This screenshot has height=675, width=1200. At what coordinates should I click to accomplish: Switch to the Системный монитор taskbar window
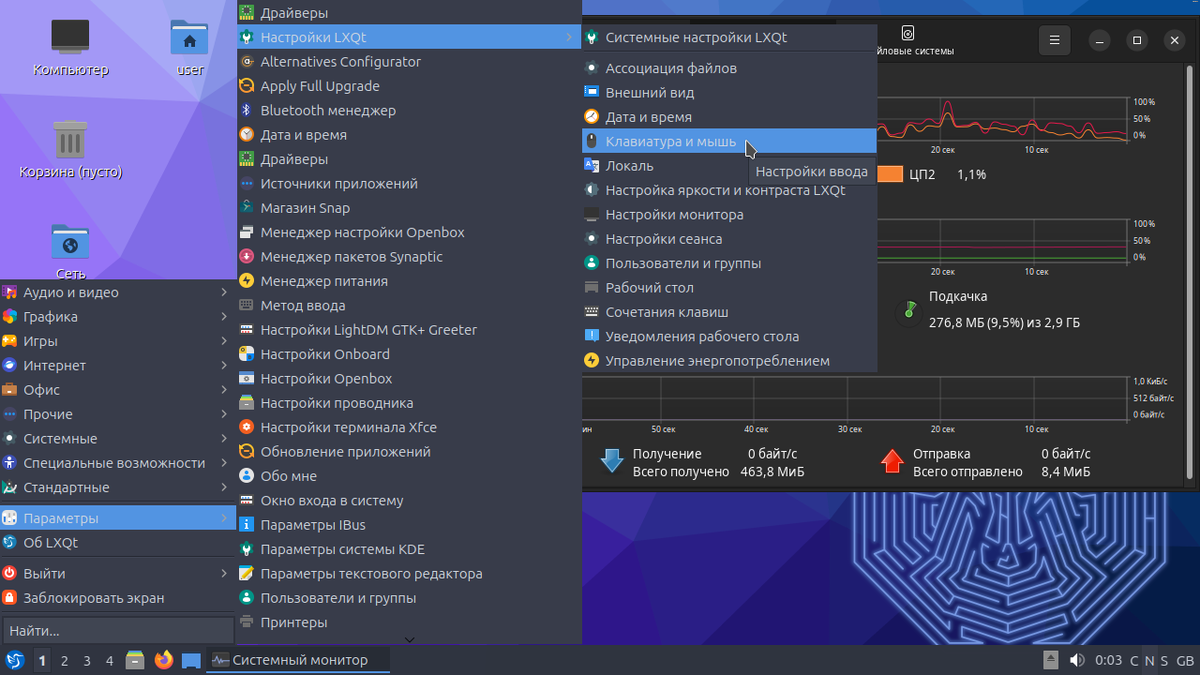click(297, 660)
